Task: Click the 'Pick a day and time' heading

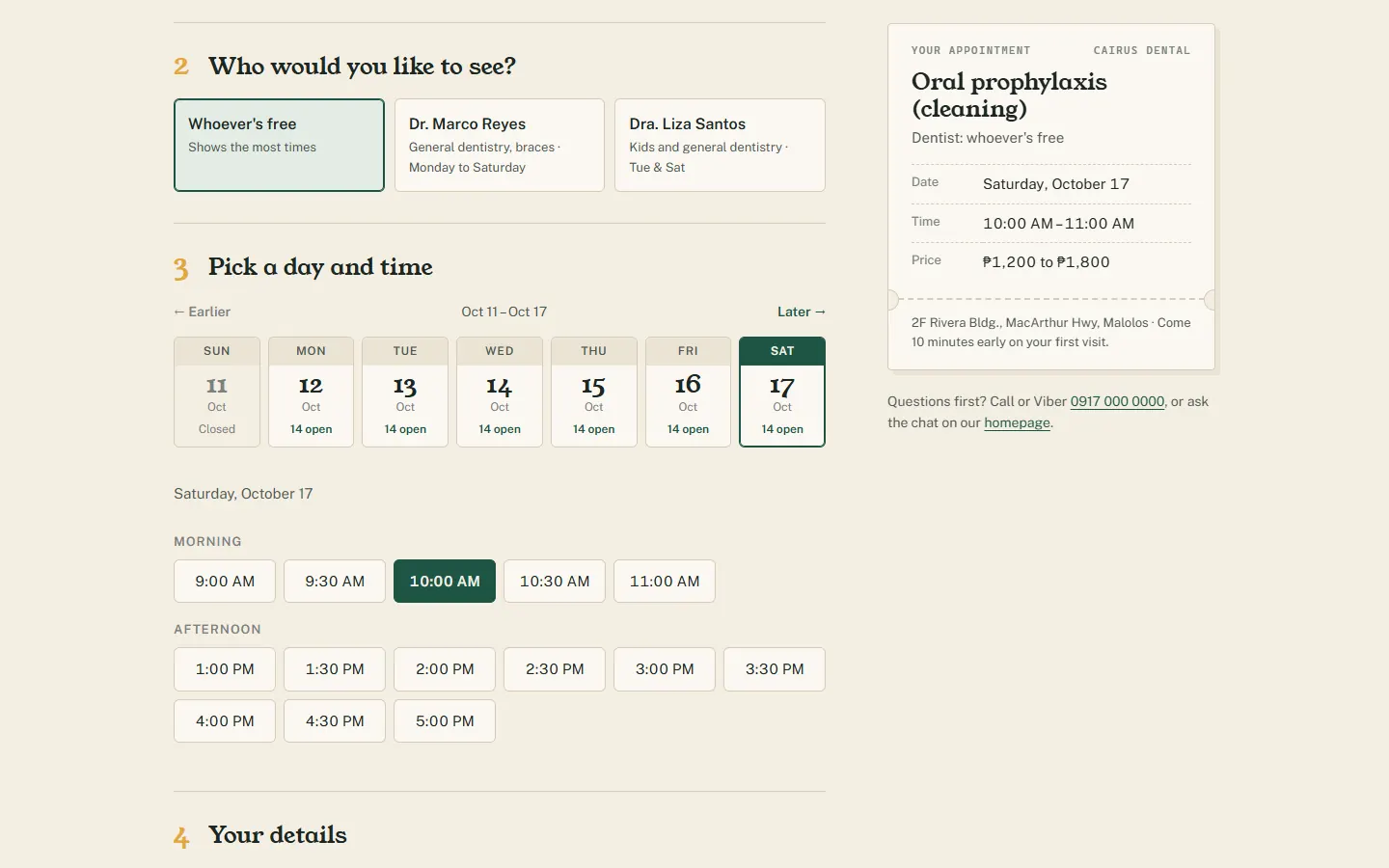Action: coord(320,267)
